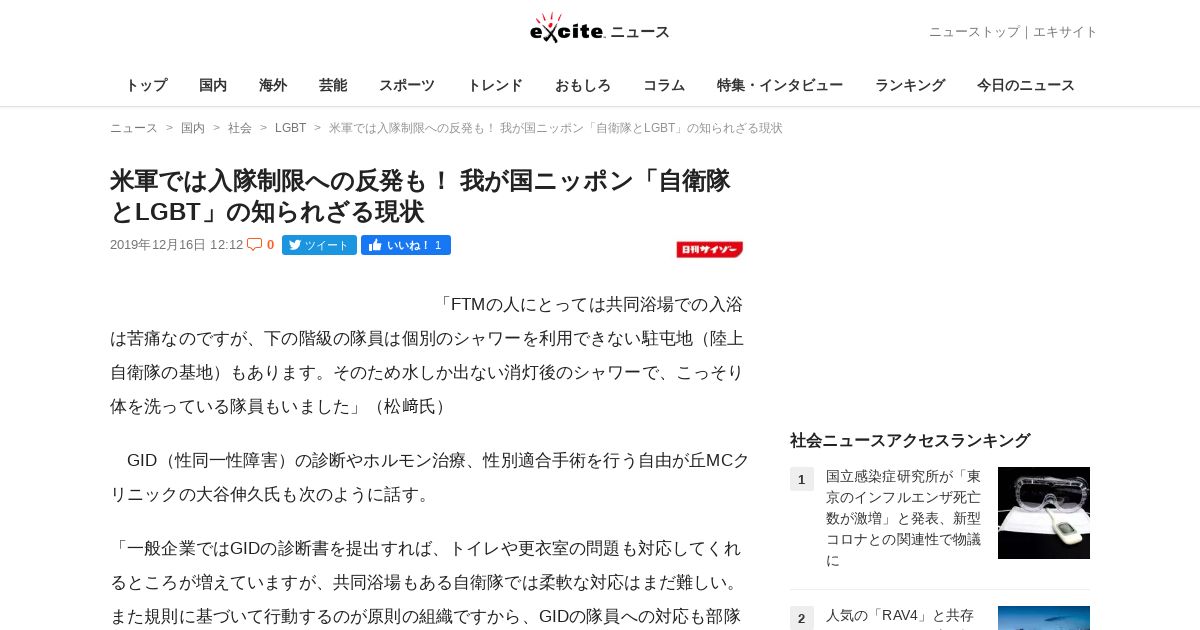Select the コラム menu item
This screenshot has height=630, width=1200.
click(x=664, y=85)
